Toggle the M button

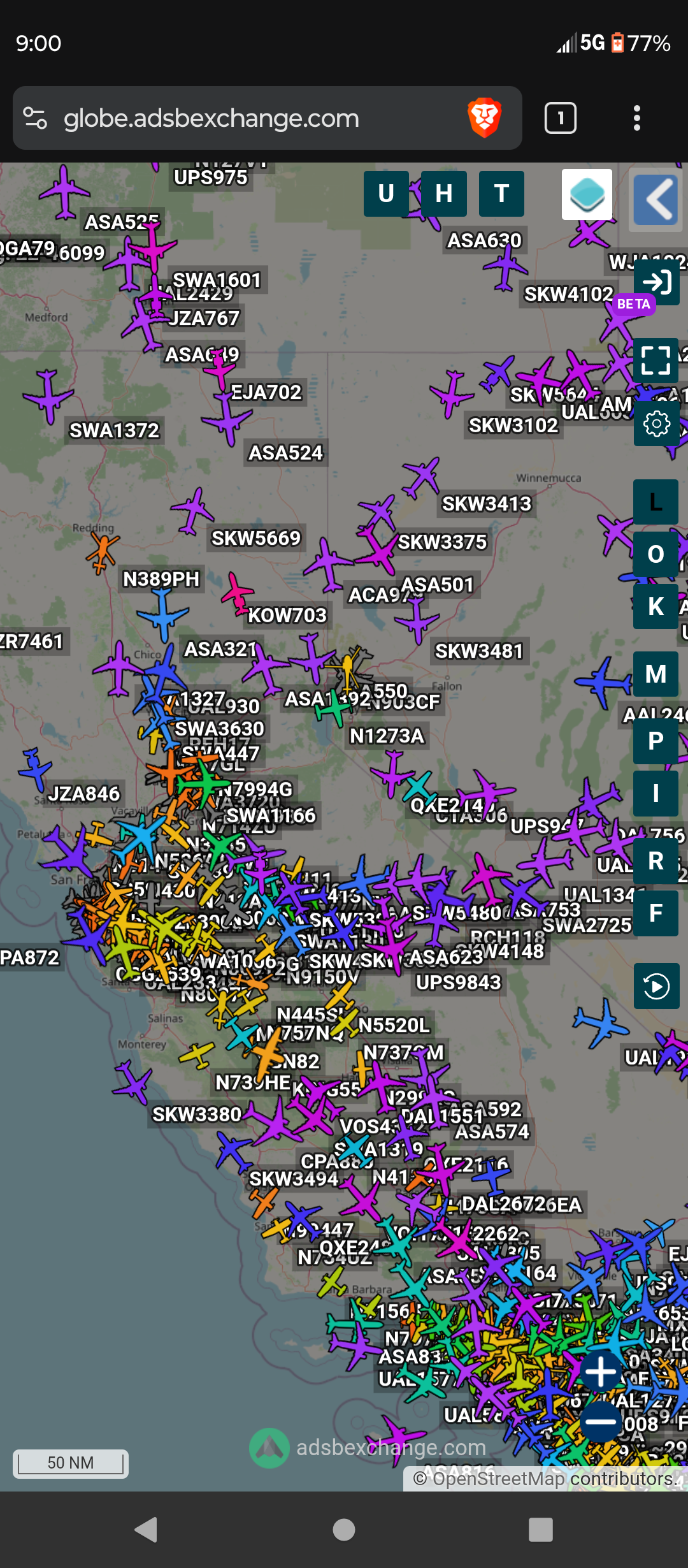(x=656, y=674)
